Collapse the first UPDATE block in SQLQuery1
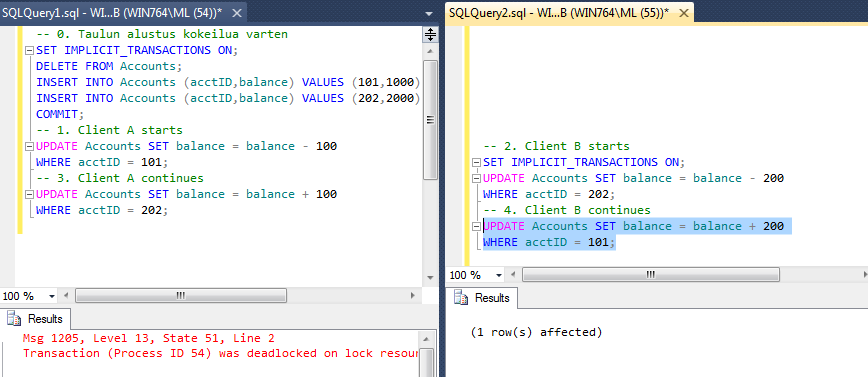The width and height of the screenshot is (868, 377). (x=29, y=147)
